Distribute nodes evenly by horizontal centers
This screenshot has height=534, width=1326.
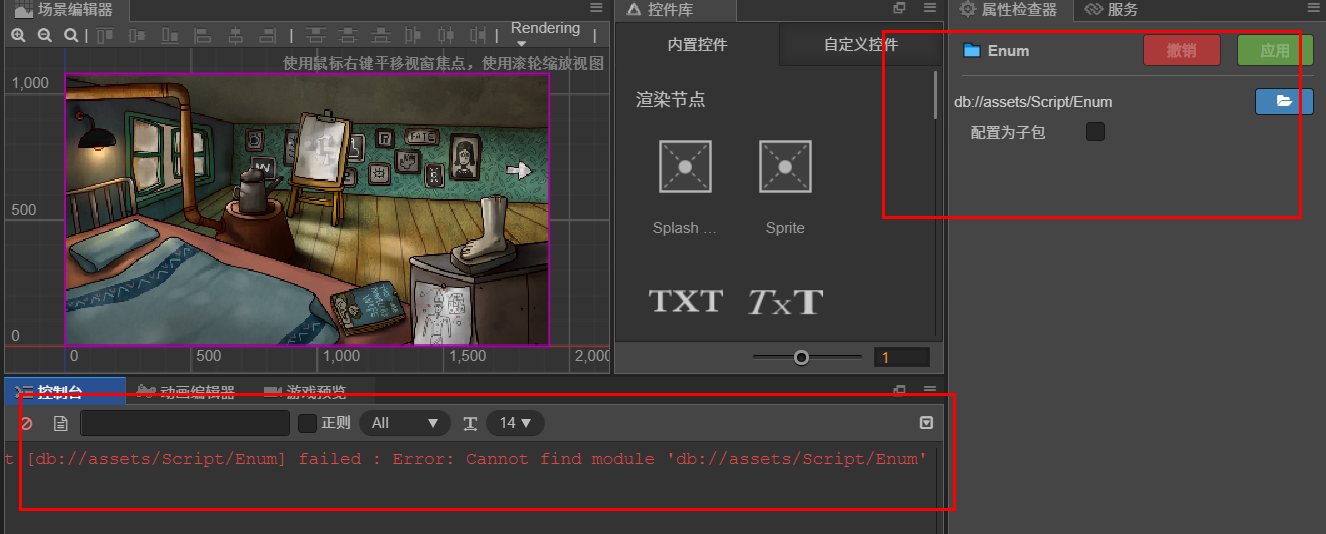coord(446,35)
